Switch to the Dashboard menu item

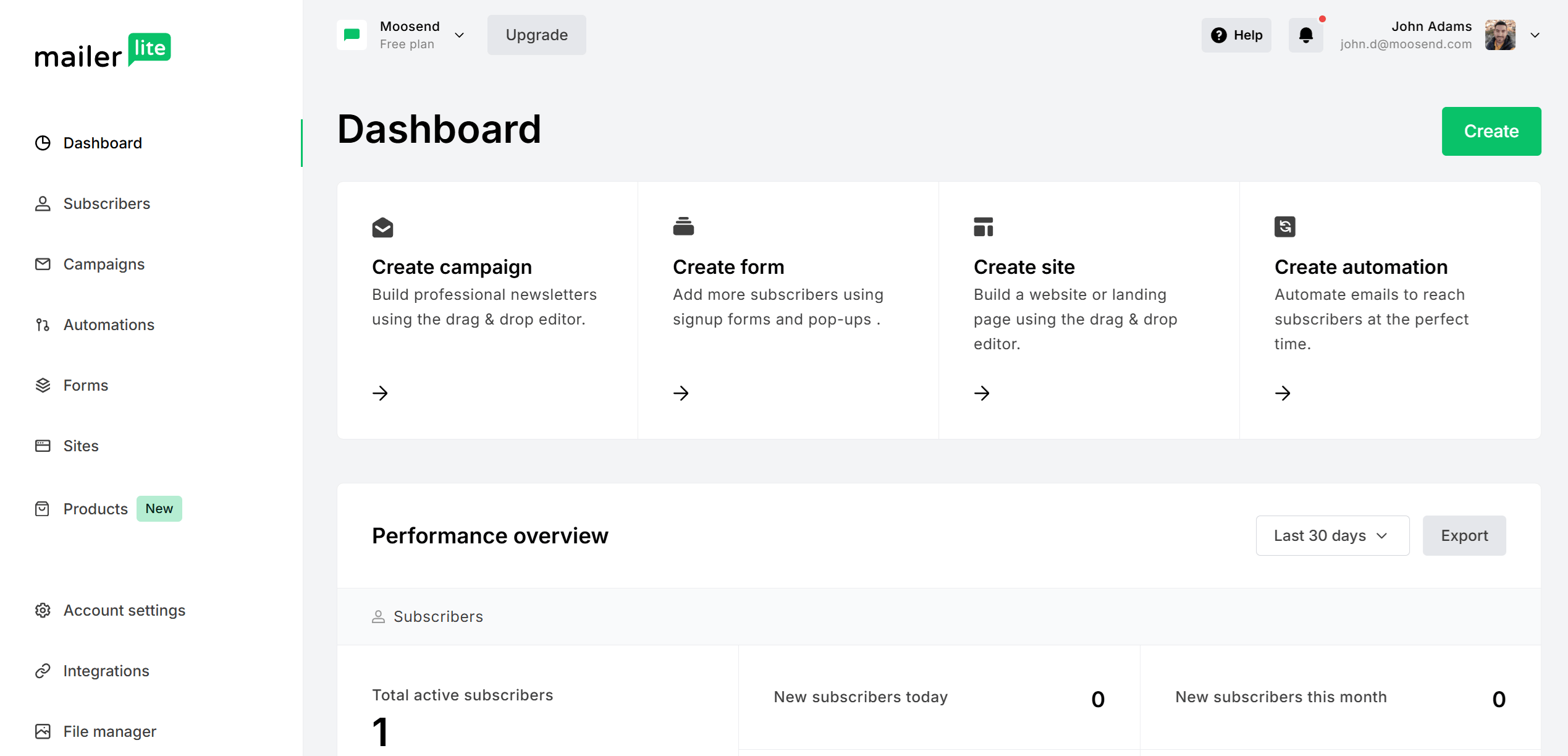click(x=103, y=143)
